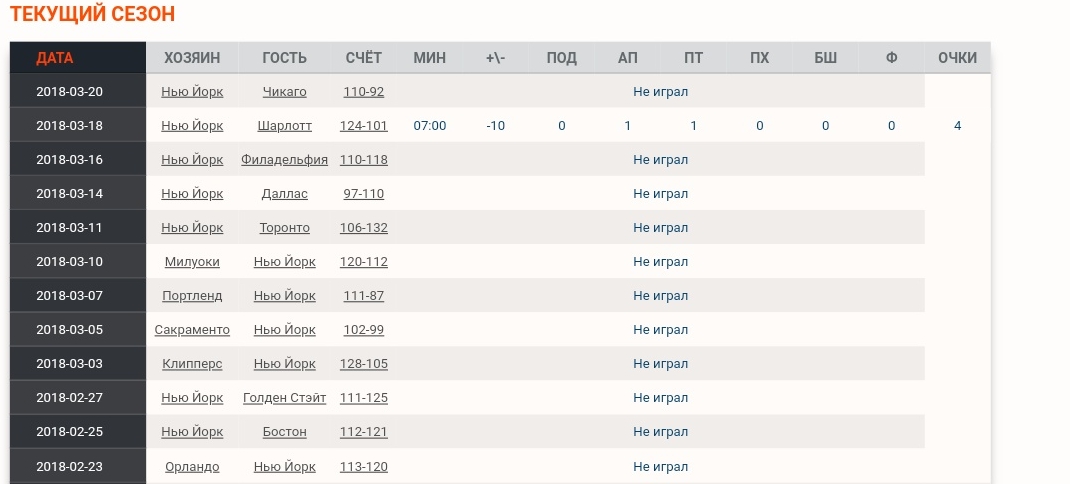Viewport: 1070px width, 484px height.
Task: Open the Милуоки host team link
Action: coord(192,262)
